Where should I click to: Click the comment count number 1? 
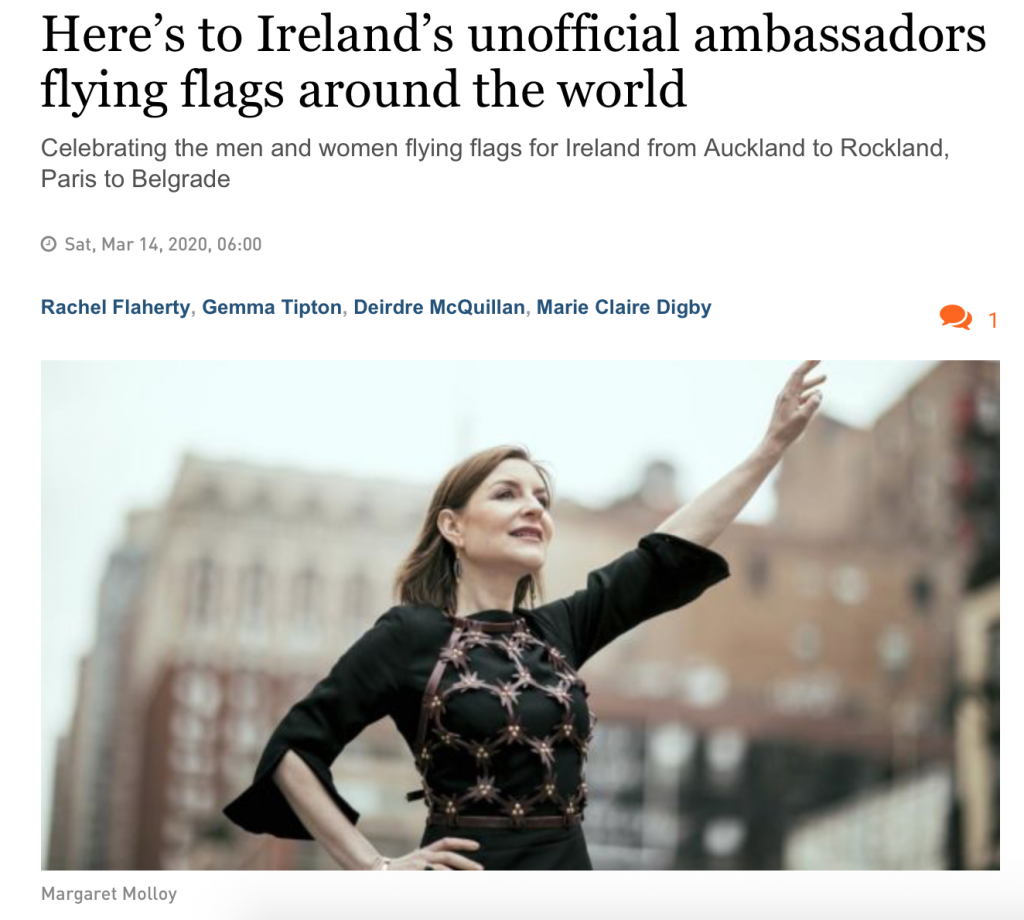(992, 320)
